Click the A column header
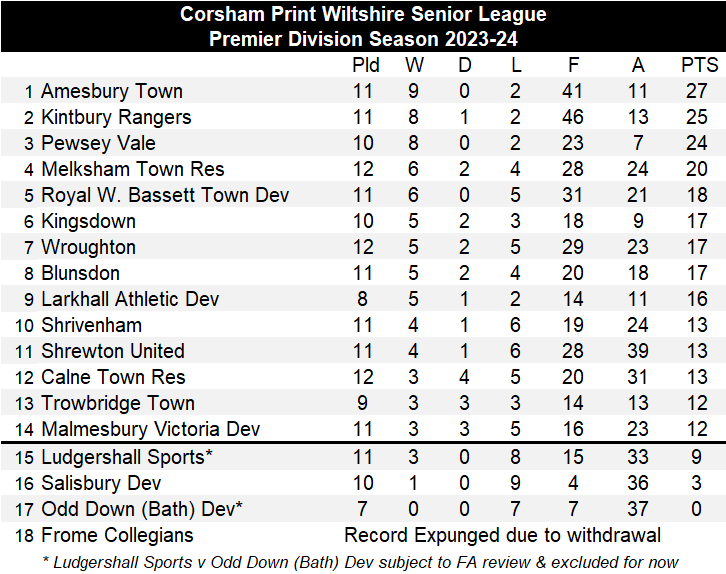The width and height of the screenshot is (726, 574). pyautogui.click(x=637, y=65)
